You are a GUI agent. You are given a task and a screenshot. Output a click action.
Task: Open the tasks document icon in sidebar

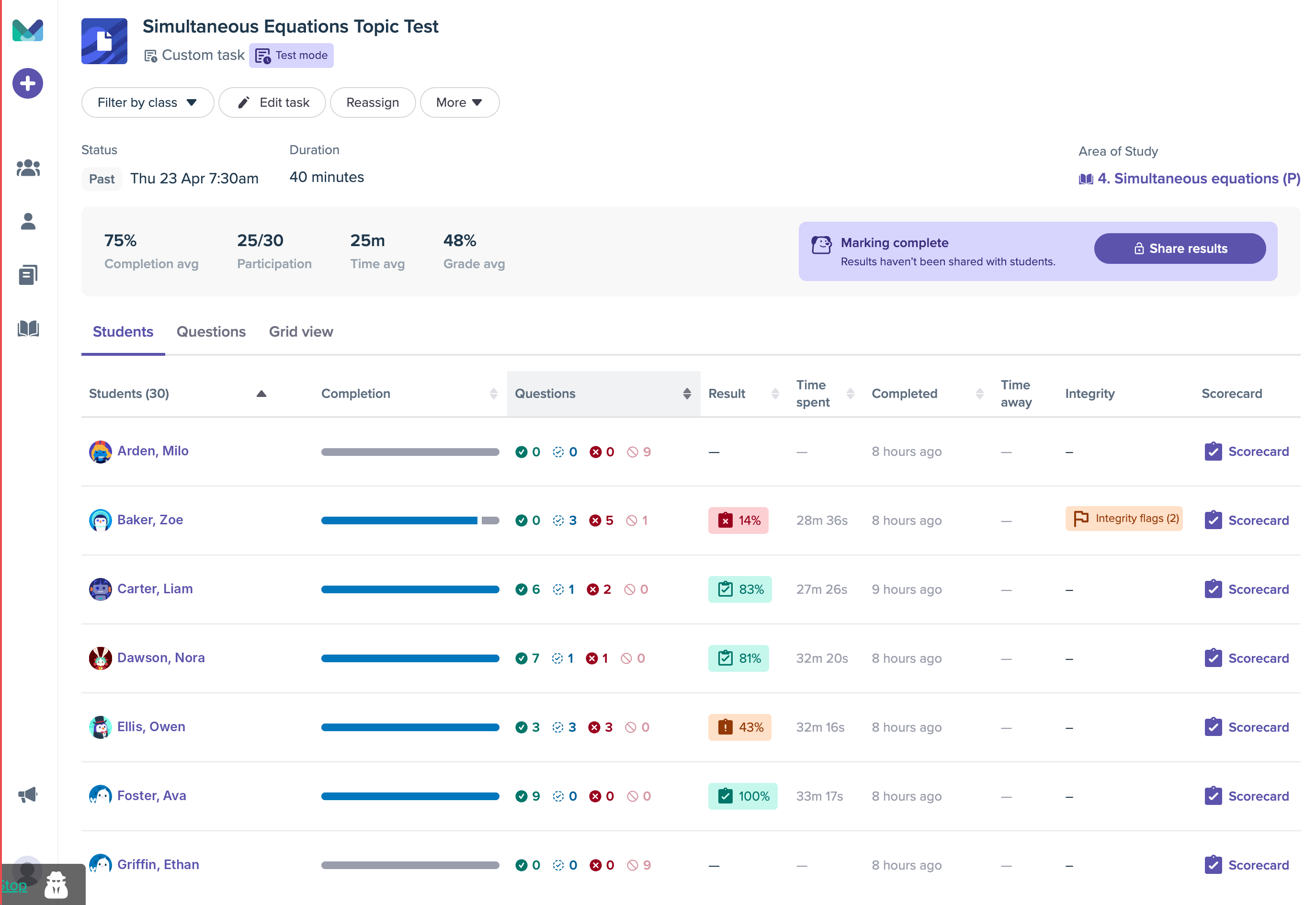point(28,275)
